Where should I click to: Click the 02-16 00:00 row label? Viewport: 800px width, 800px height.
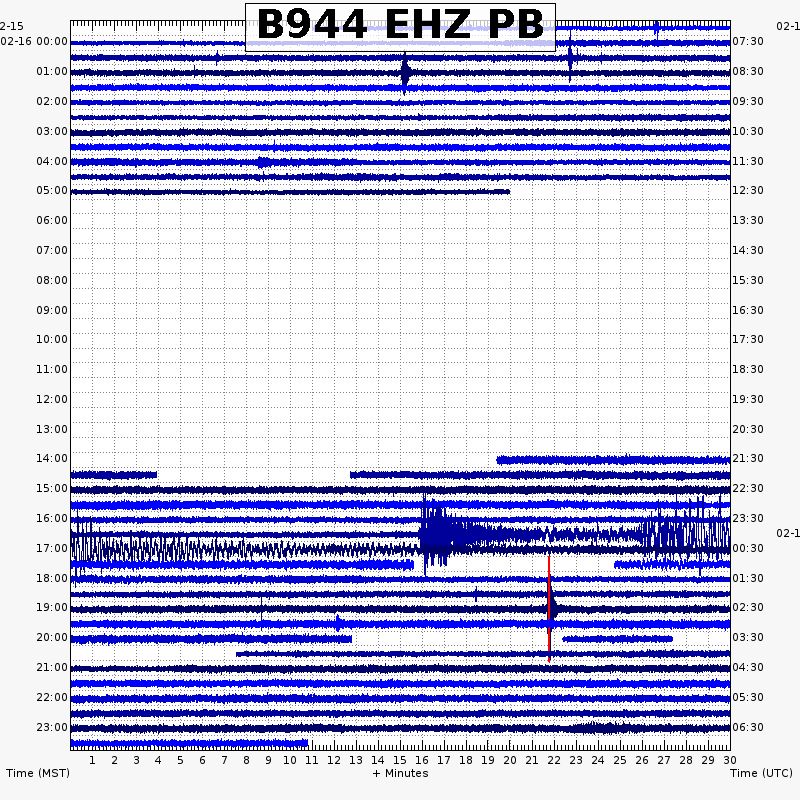(x=34, y=41)
